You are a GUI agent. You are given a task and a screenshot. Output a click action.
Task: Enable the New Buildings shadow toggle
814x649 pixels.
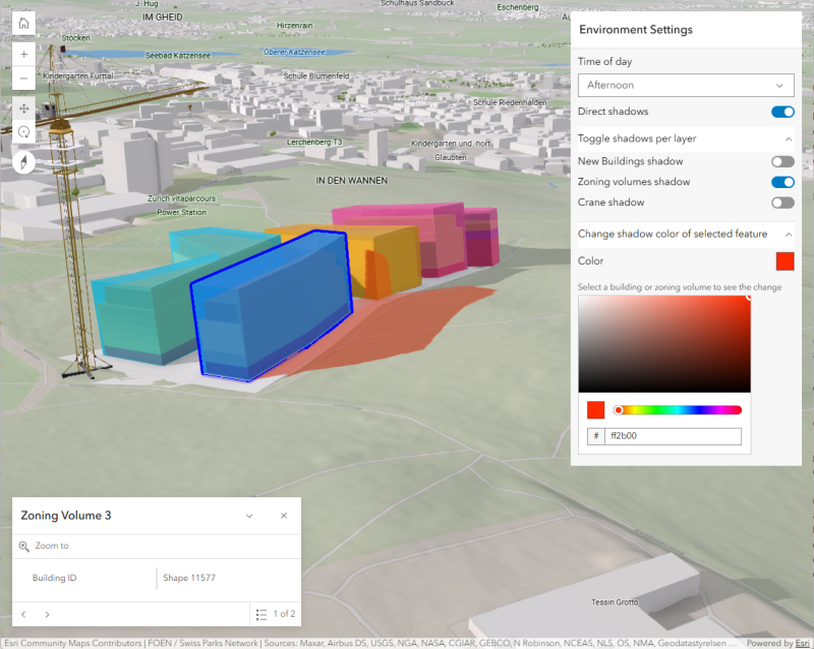[x=782, y=161]
